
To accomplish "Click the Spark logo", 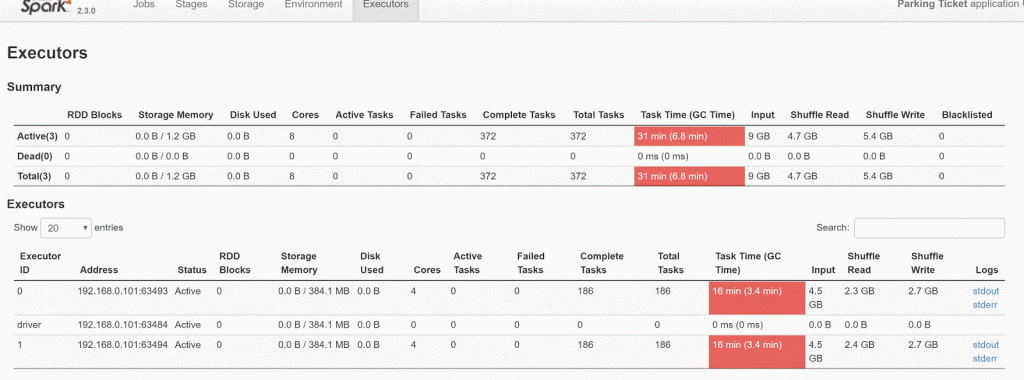I will click(45, 8).
